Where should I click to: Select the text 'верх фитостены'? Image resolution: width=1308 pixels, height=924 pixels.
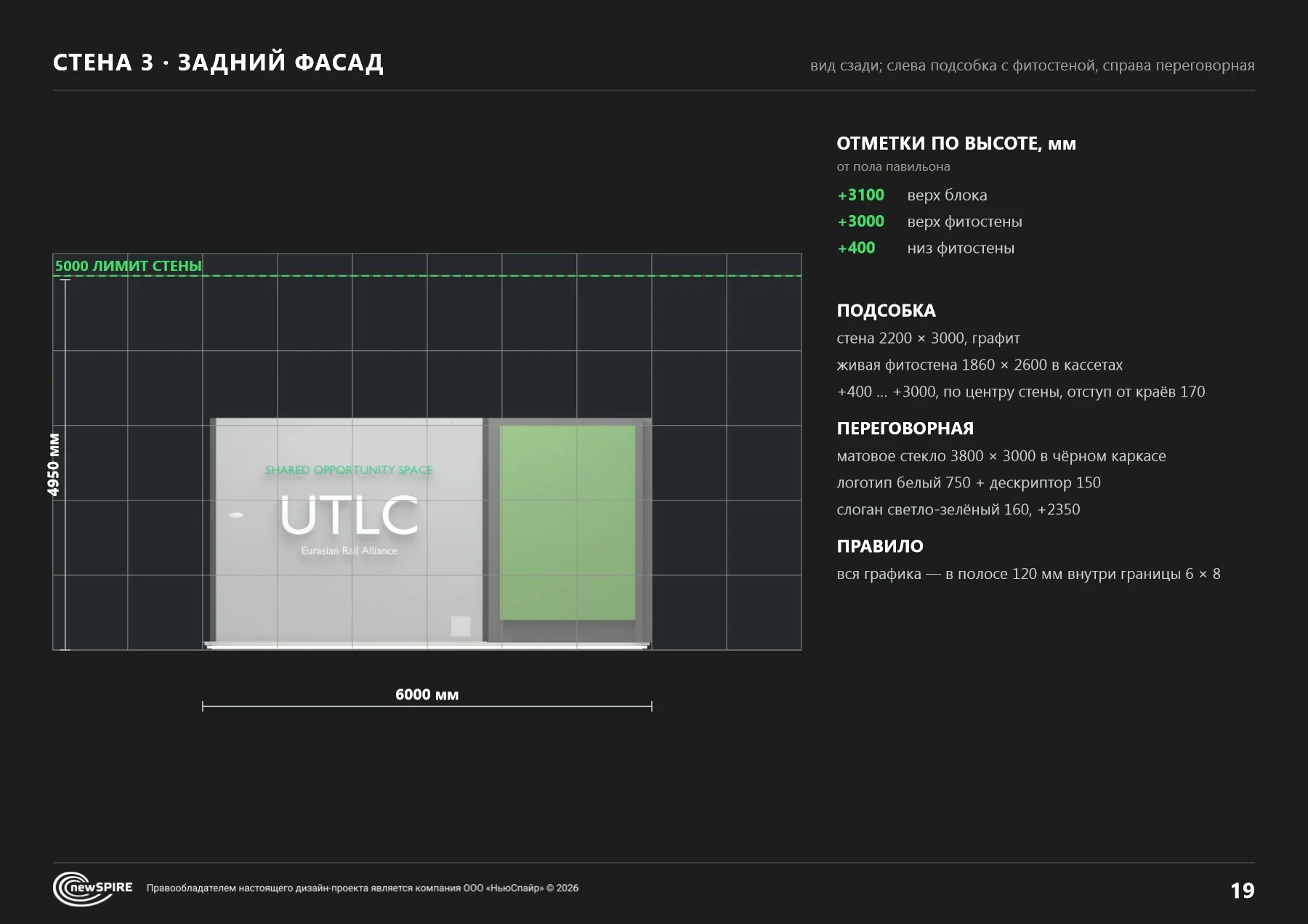[x=964, y=222]
